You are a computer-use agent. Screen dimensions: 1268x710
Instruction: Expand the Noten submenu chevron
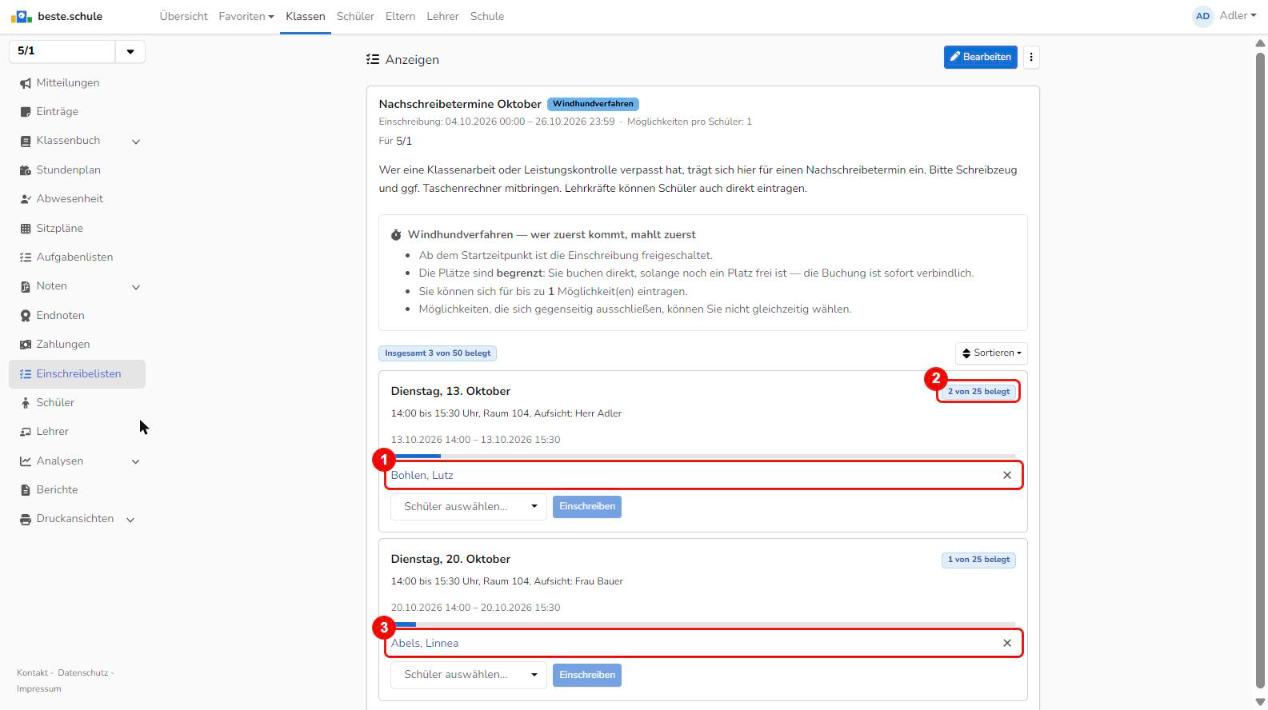click(135, 287)
